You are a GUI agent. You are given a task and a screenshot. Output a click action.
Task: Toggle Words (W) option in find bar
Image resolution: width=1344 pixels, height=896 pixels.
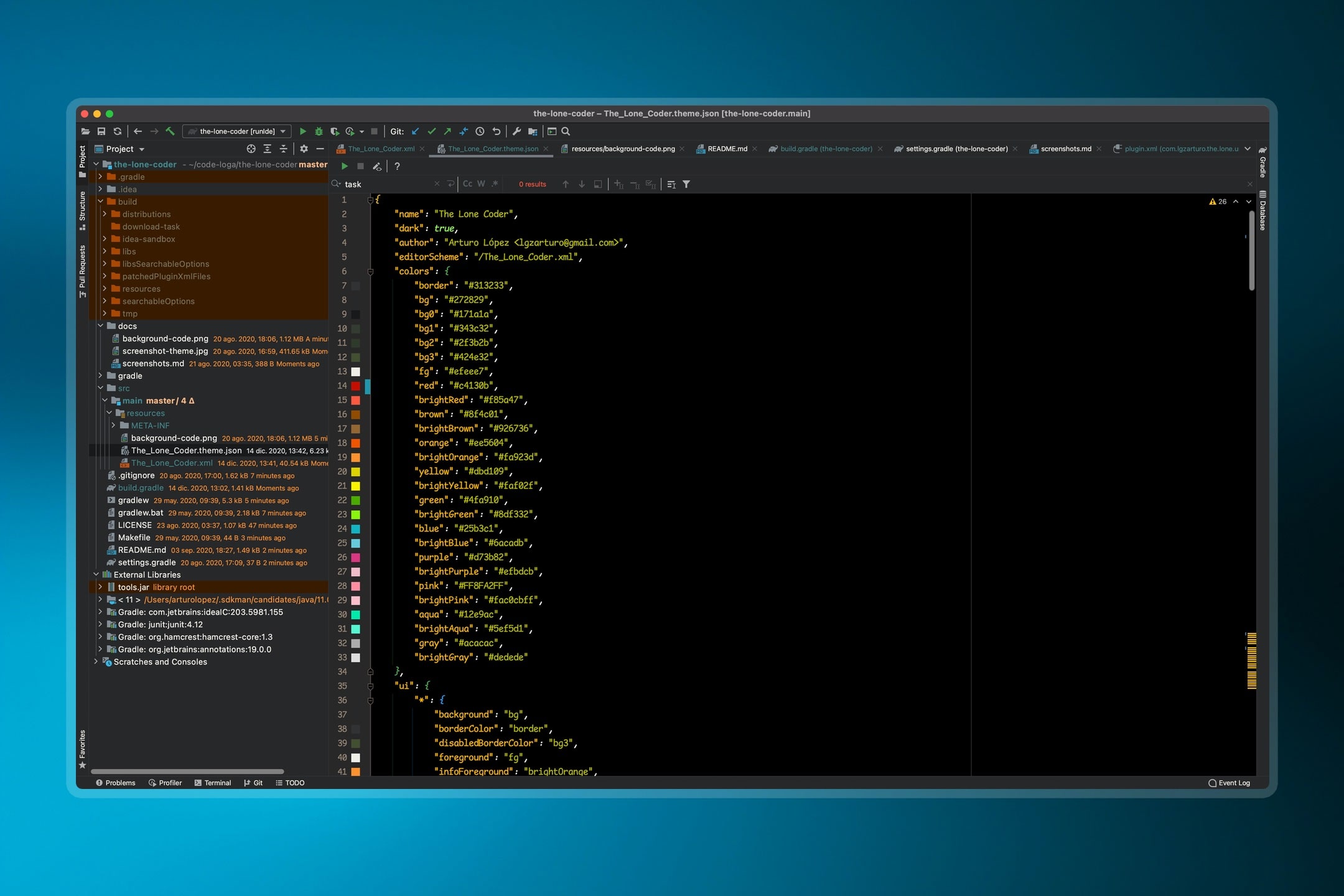481,184
